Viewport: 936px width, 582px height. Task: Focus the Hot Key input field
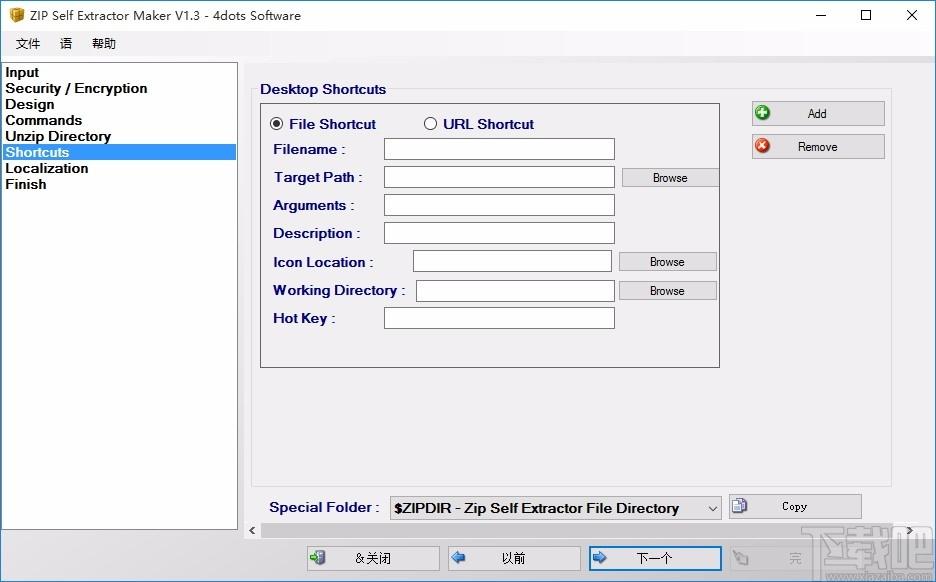coord(499,318)
